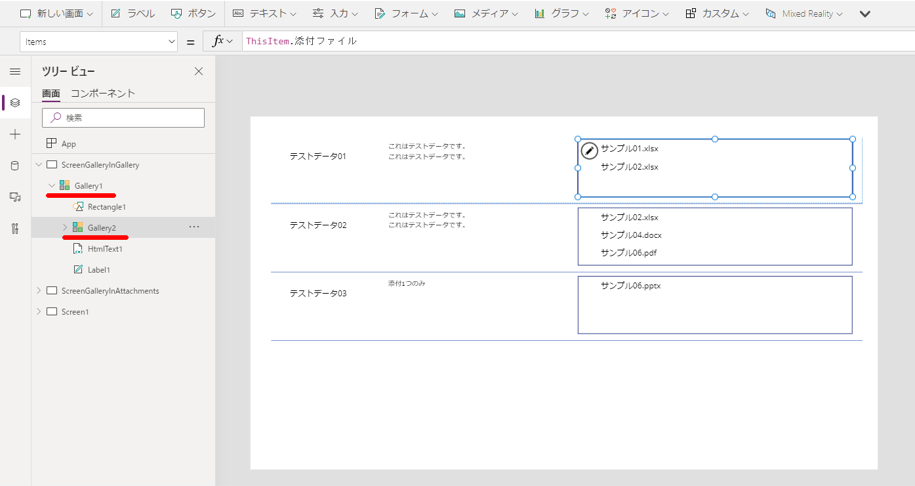Close the ツリー ビュー panel
Image resolution: width=915 pixels, height=486 pixels.
click(198, 71)
